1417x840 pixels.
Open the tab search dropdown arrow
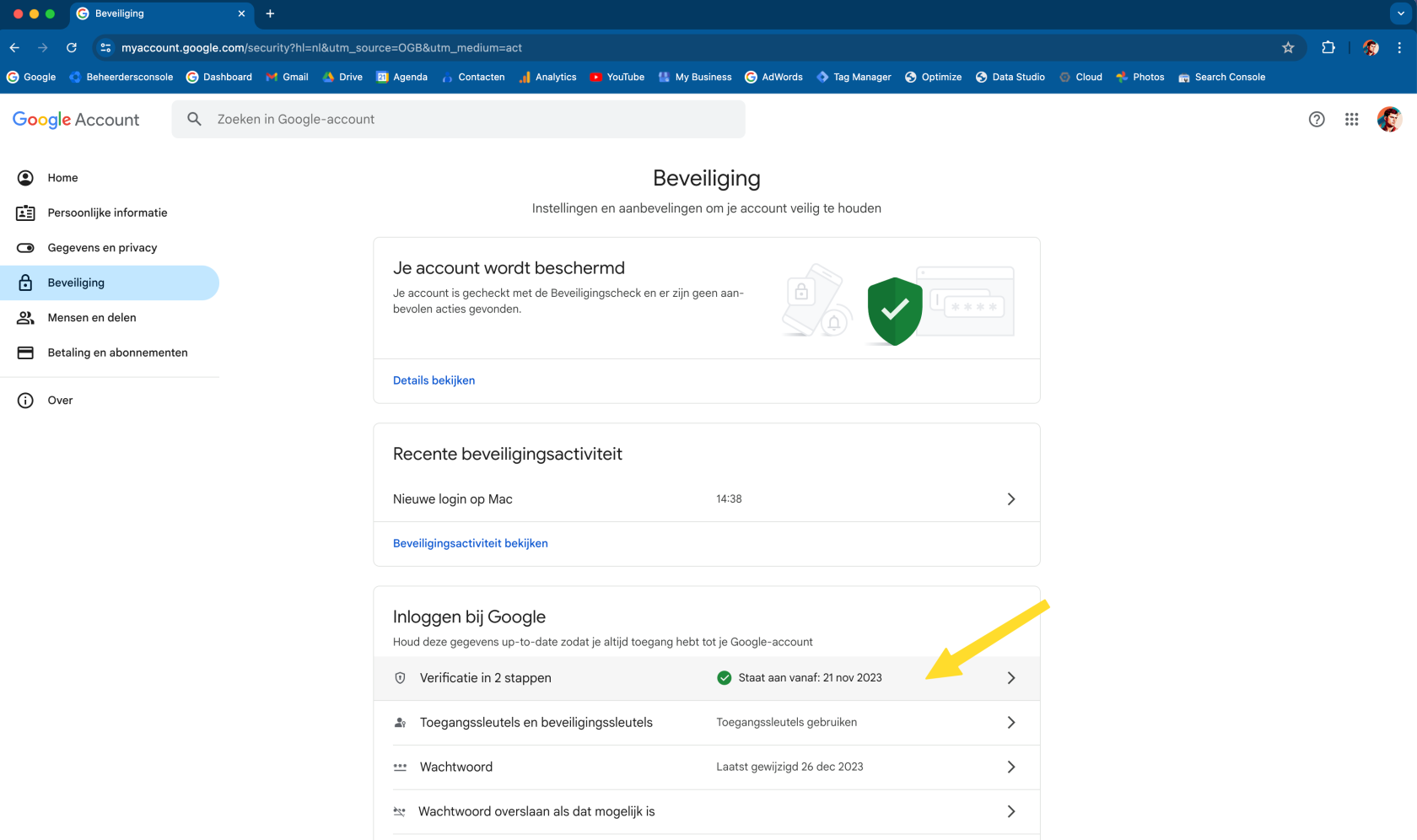click(1401, 13)
